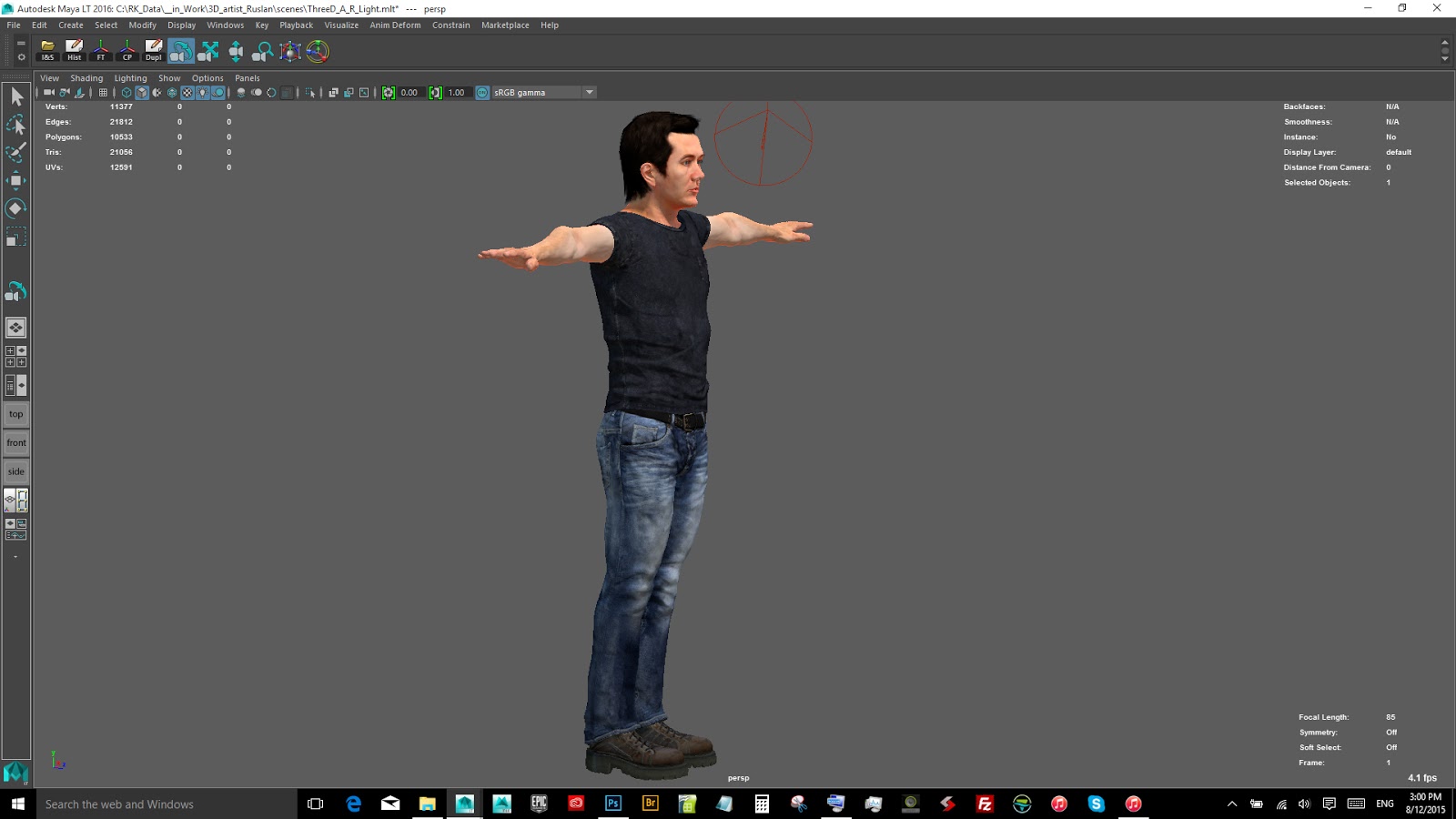The width and height of the screenshot is (1456, 819).
Task: Choose the Move tool in toolbox
Action: [16, 180]
